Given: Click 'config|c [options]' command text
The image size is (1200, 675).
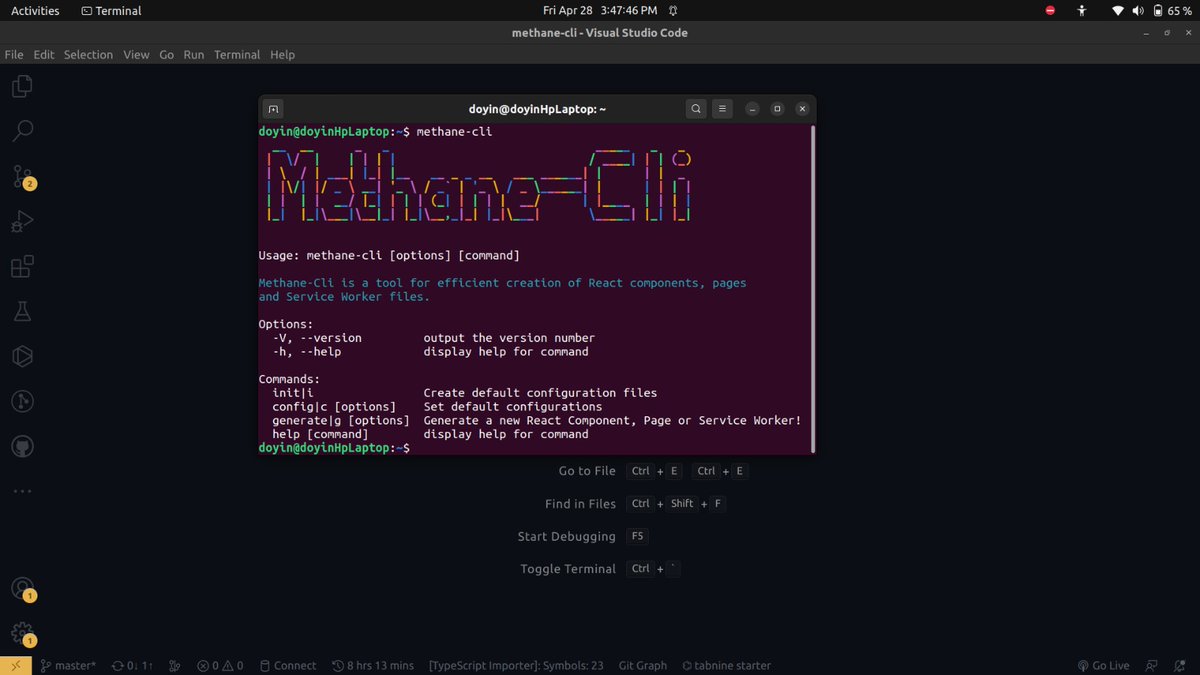Looking at the screenshot, I should pos(334,407).
